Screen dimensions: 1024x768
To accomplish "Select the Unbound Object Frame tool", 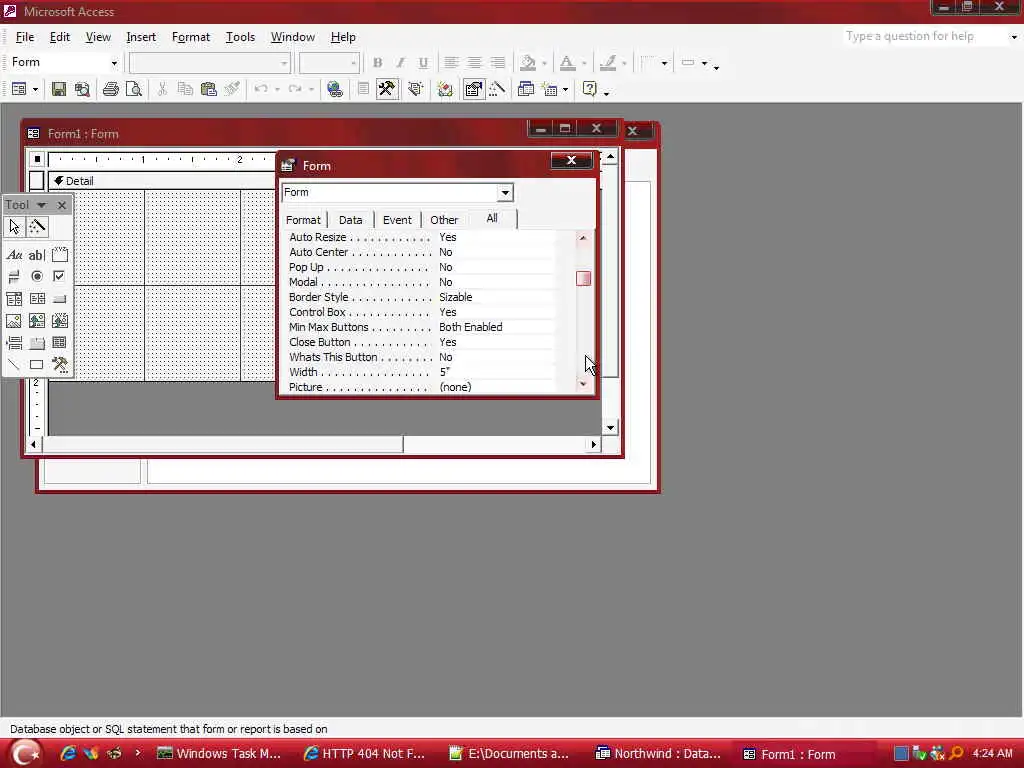I will coord(37,321).
